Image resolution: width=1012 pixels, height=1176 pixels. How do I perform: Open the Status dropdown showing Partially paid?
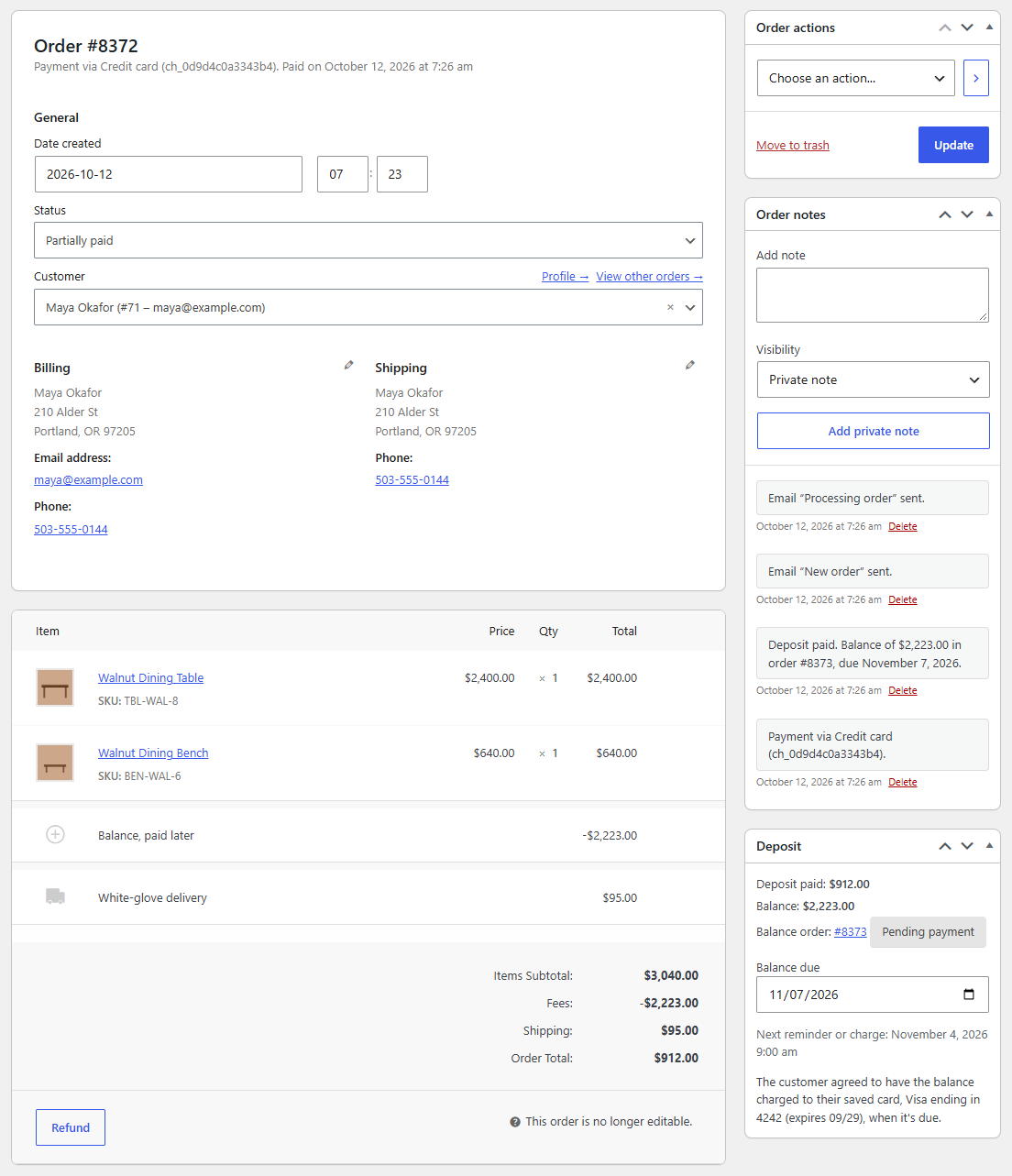(368, 240)
